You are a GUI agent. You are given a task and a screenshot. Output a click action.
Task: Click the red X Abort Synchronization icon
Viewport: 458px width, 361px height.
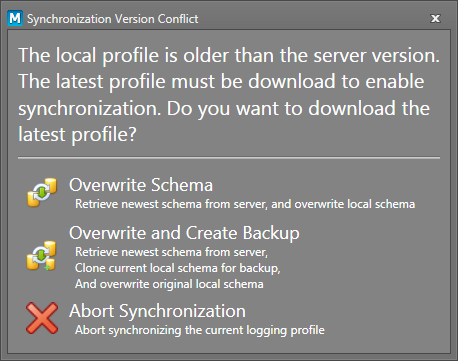[42, 318]
